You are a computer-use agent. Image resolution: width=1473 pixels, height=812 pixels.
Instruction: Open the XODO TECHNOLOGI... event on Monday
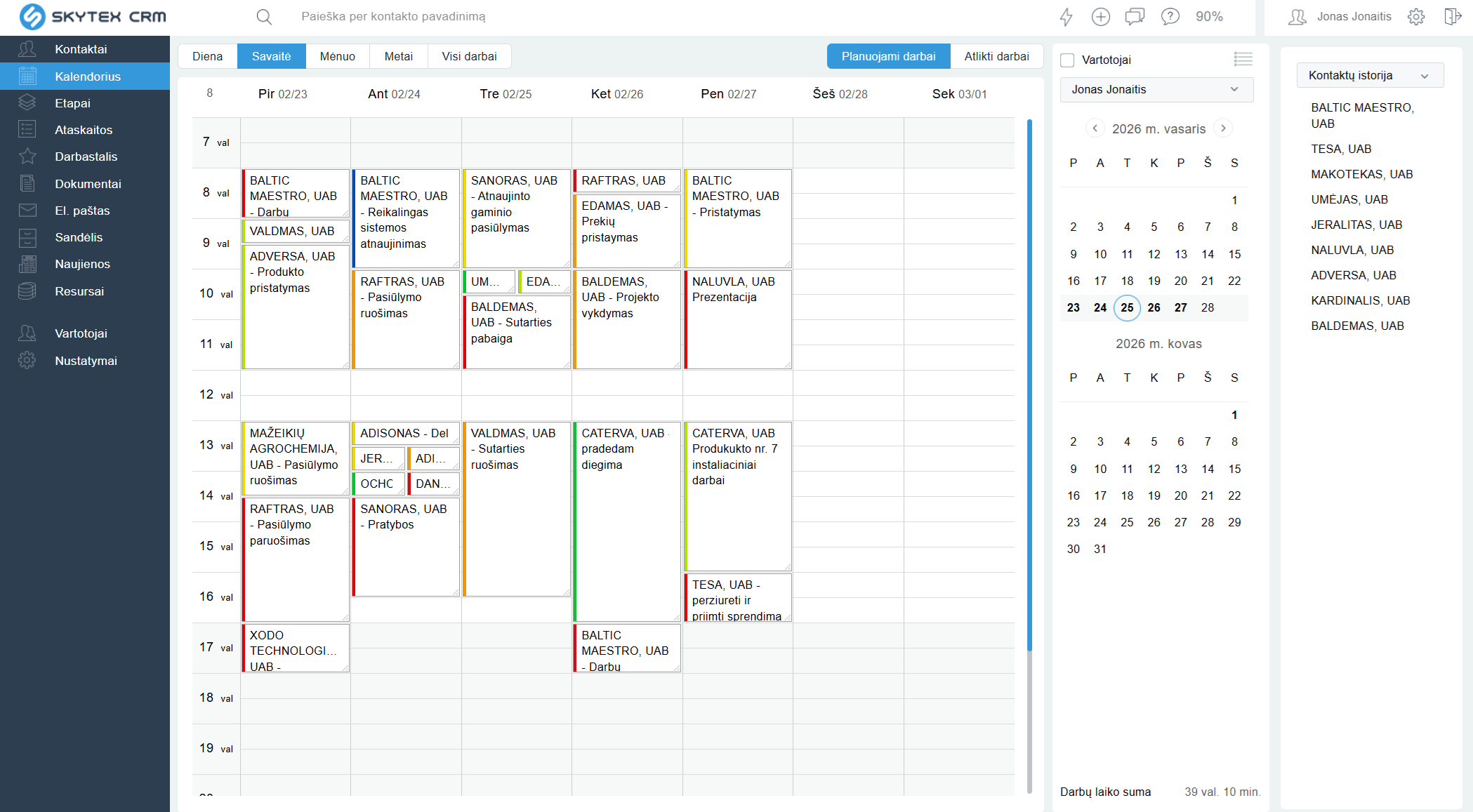coord(296,648)
